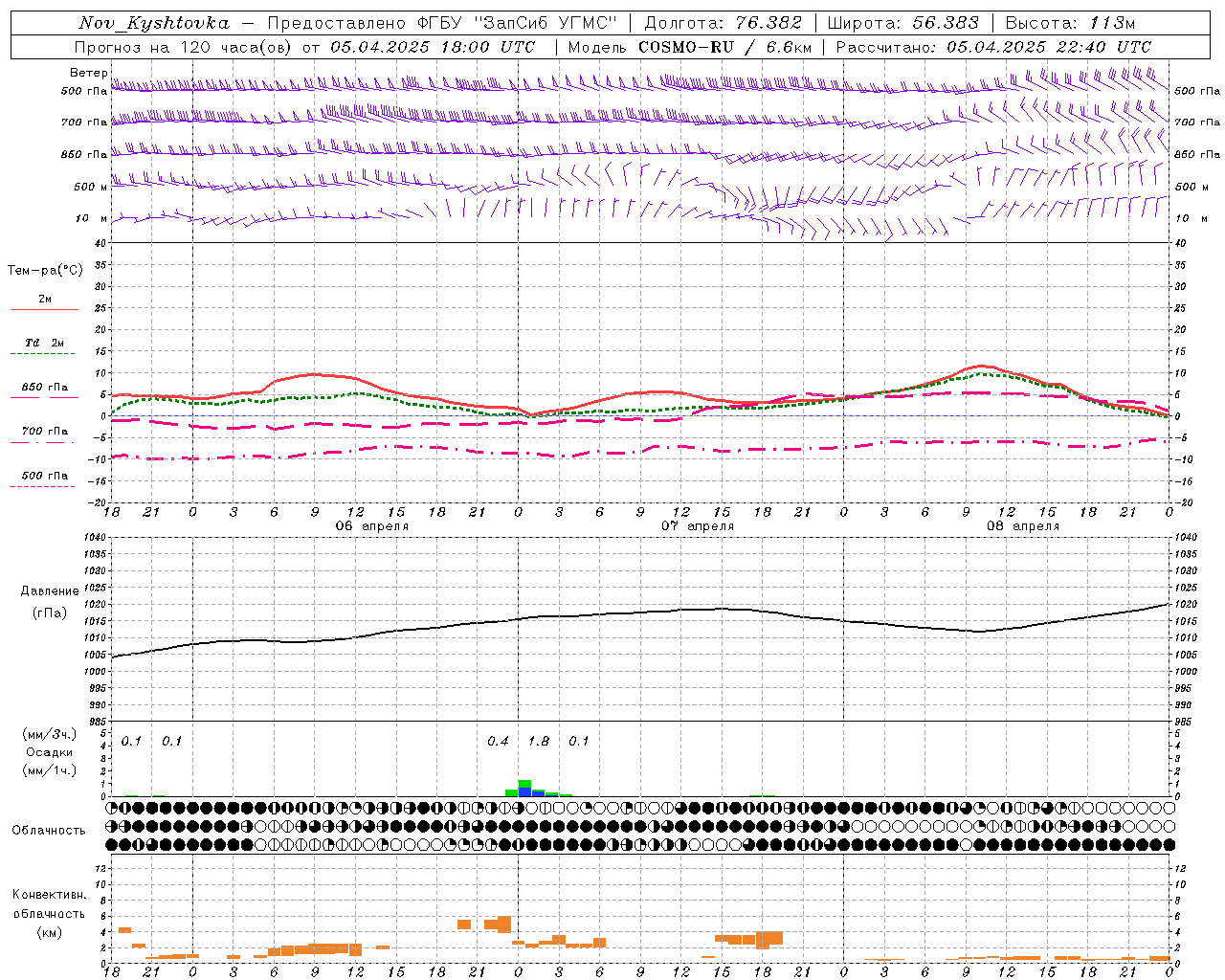This screenshot has height=980, width=1225.
Task: Click the (мм/1ч.) precipitation unit label
Action: click(x=50, y=769)
